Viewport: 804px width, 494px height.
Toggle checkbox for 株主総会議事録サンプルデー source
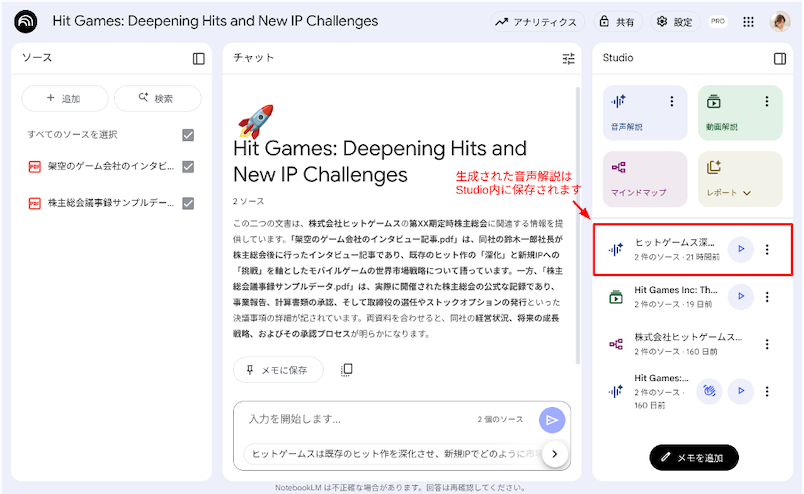pos(188,203)
